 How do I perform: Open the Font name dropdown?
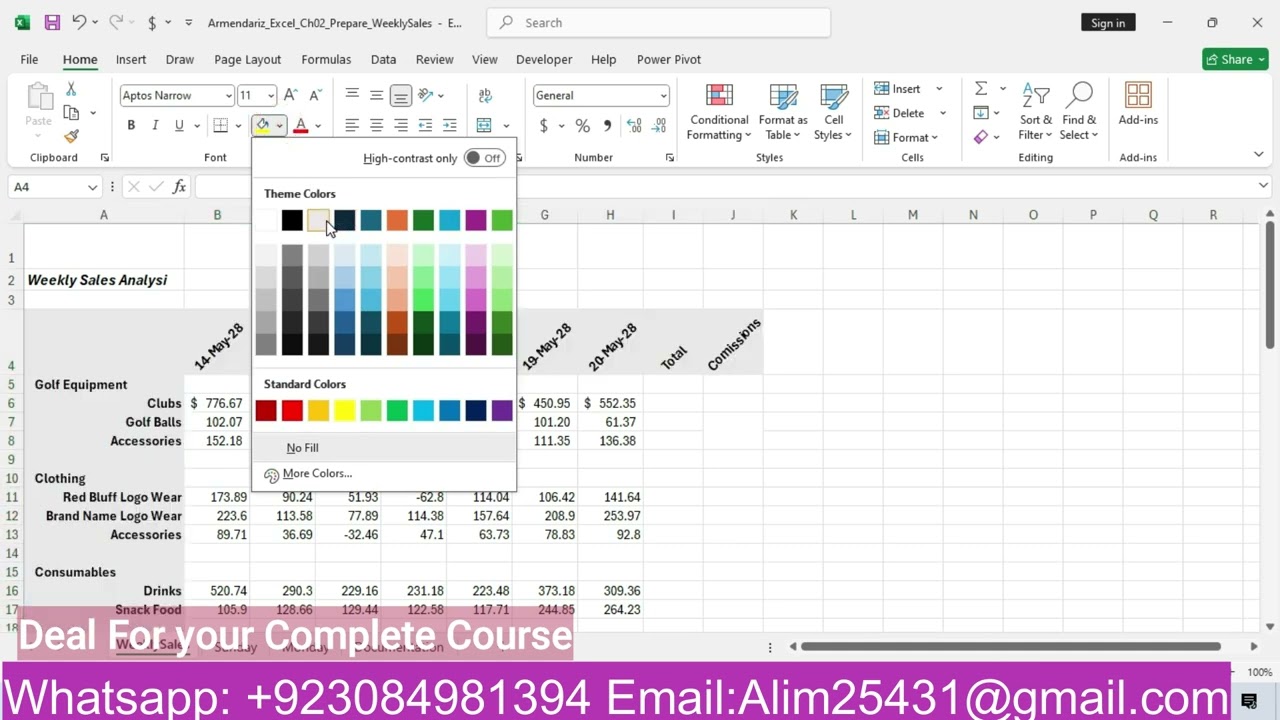click(x=228, y=95)
